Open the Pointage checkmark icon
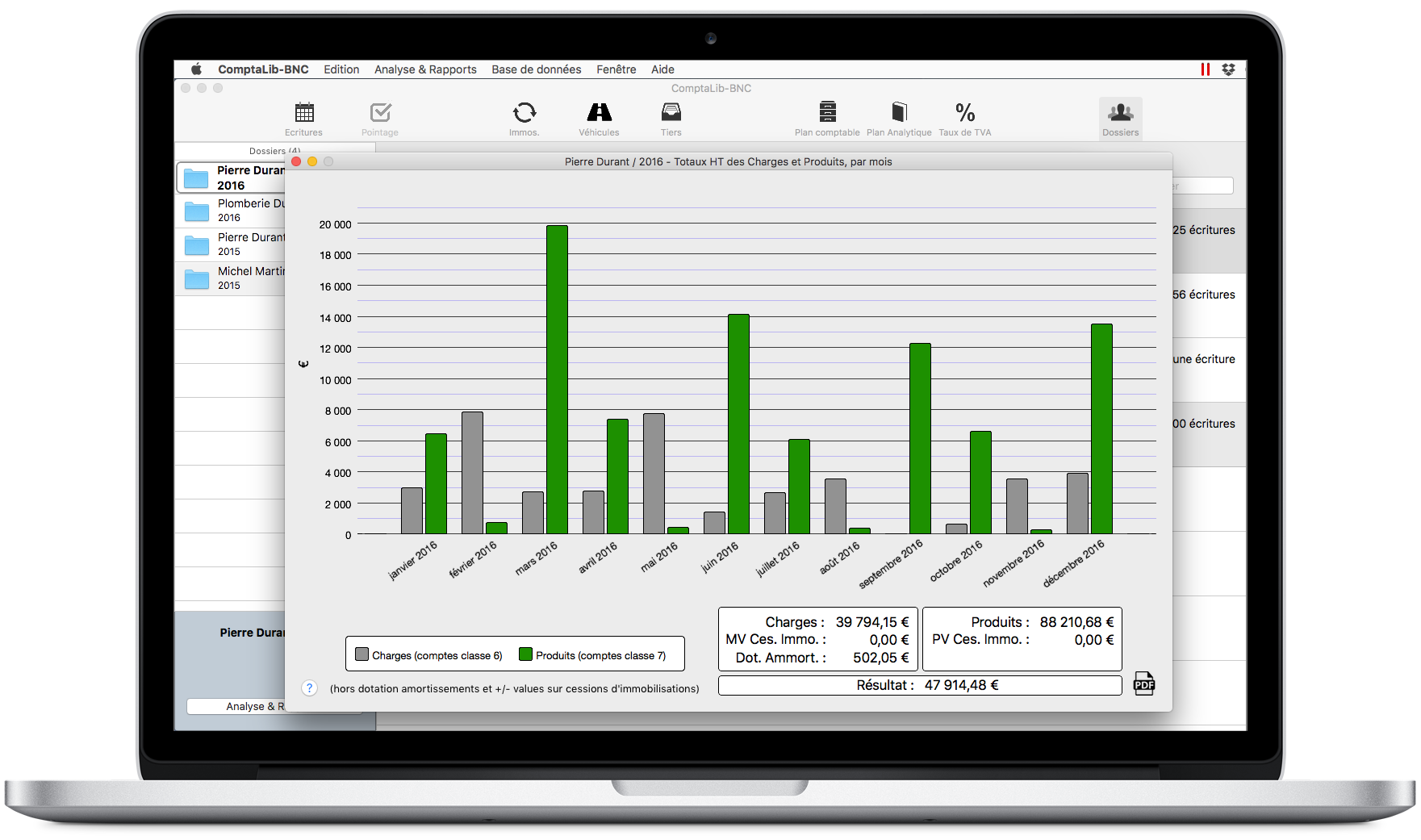Image resolution: width=1421 pixels, height=840 pixels. coord(380,112)
